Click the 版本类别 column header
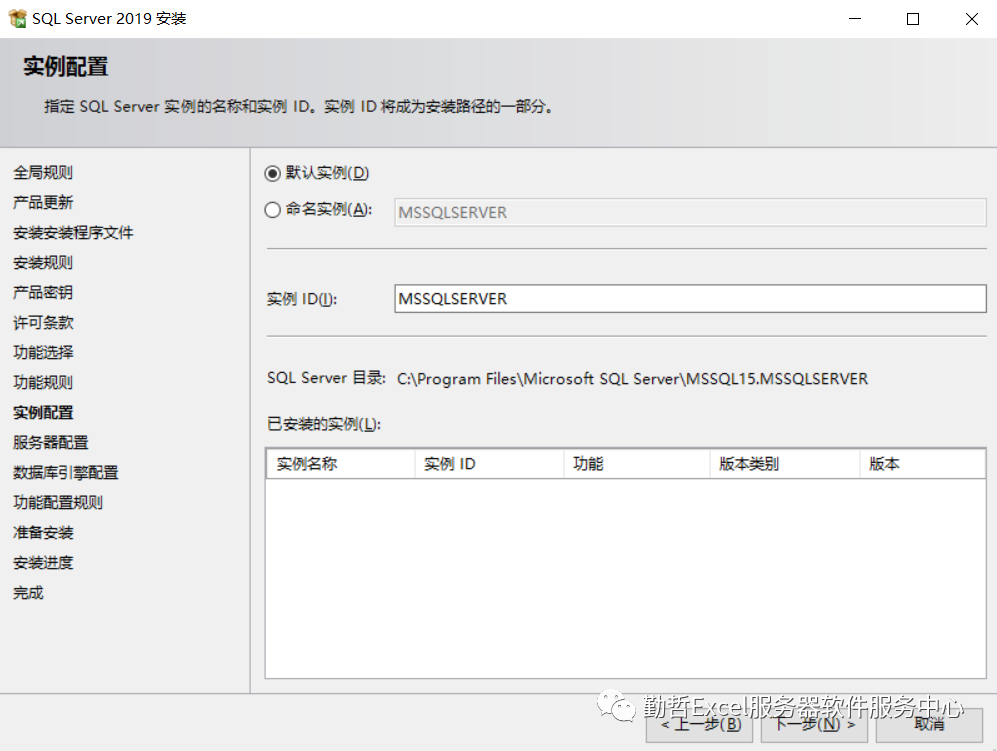The image size is (997, 751). 785,464
